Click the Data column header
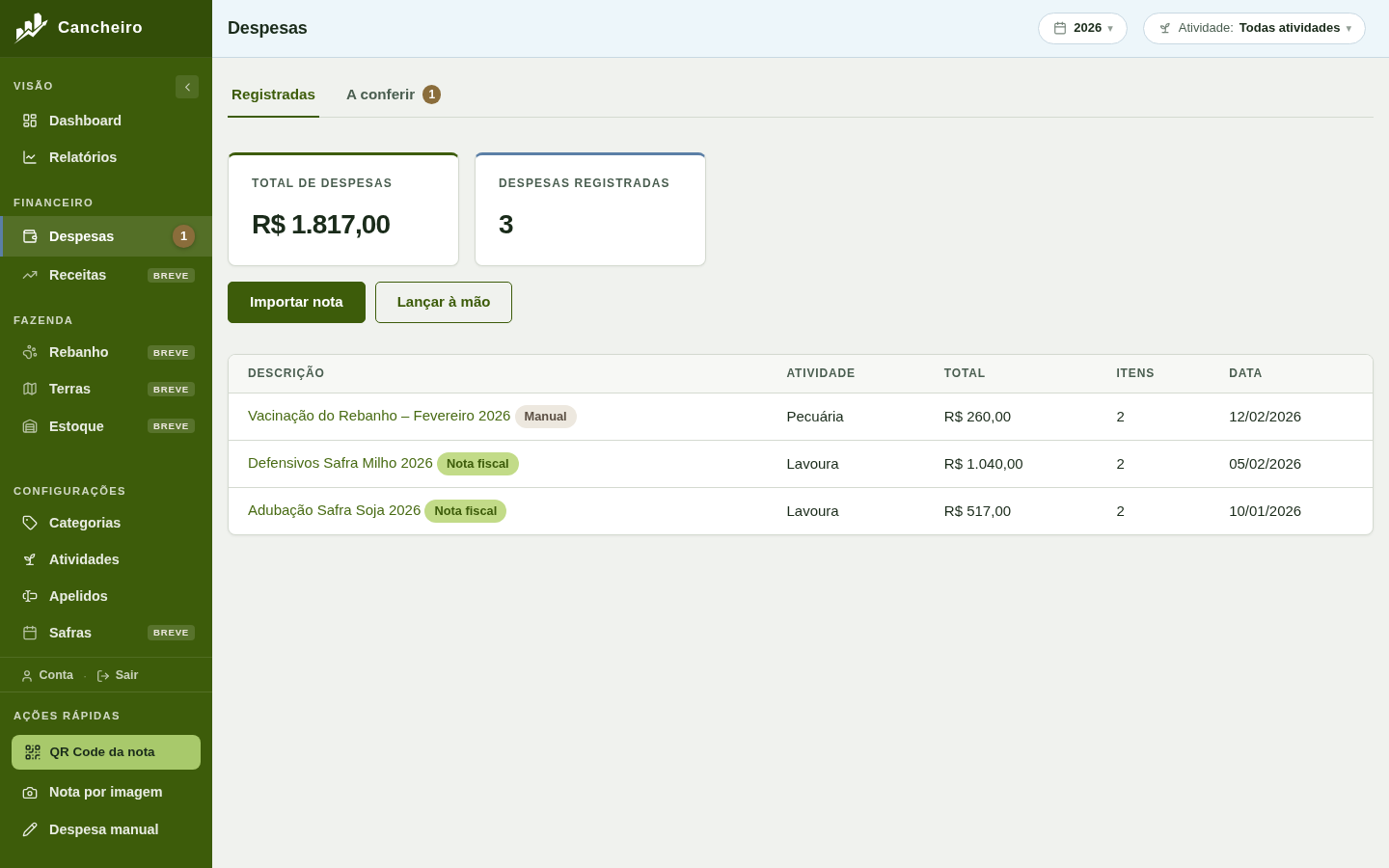The image size is (1389, 868). tap(1245, 373)
